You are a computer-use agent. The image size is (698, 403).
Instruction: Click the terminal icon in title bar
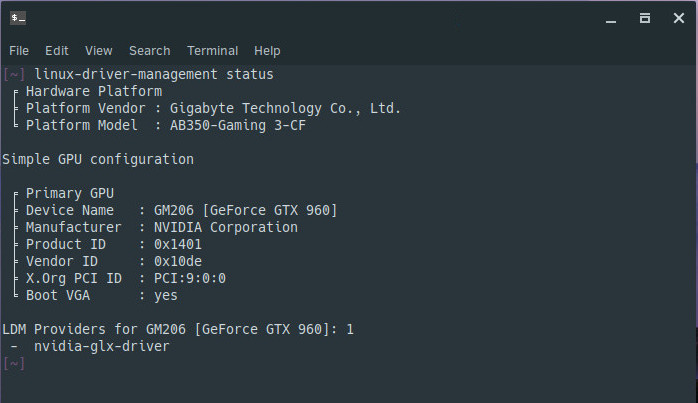pyautogui.click(x=17, y=17)
